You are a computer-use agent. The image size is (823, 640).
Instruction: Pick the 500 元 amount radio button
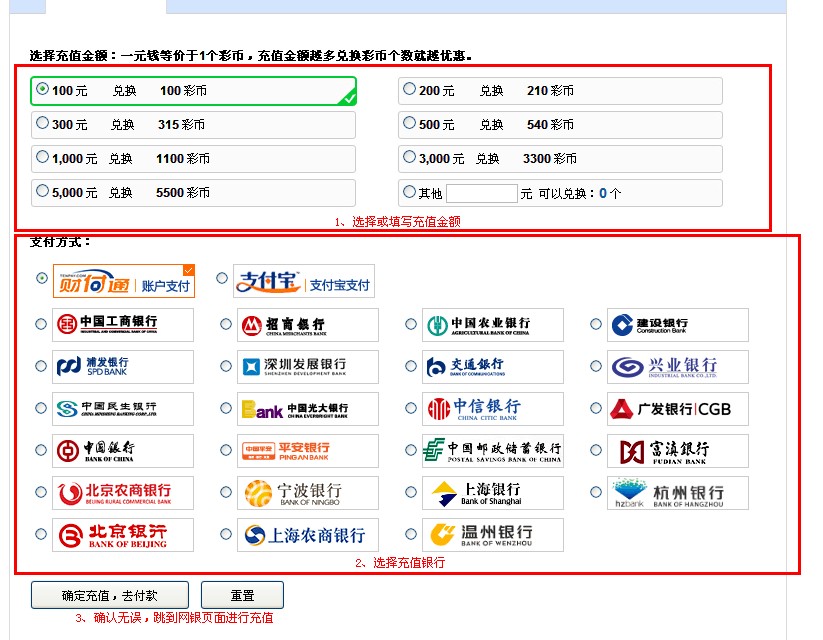[409, 123]
